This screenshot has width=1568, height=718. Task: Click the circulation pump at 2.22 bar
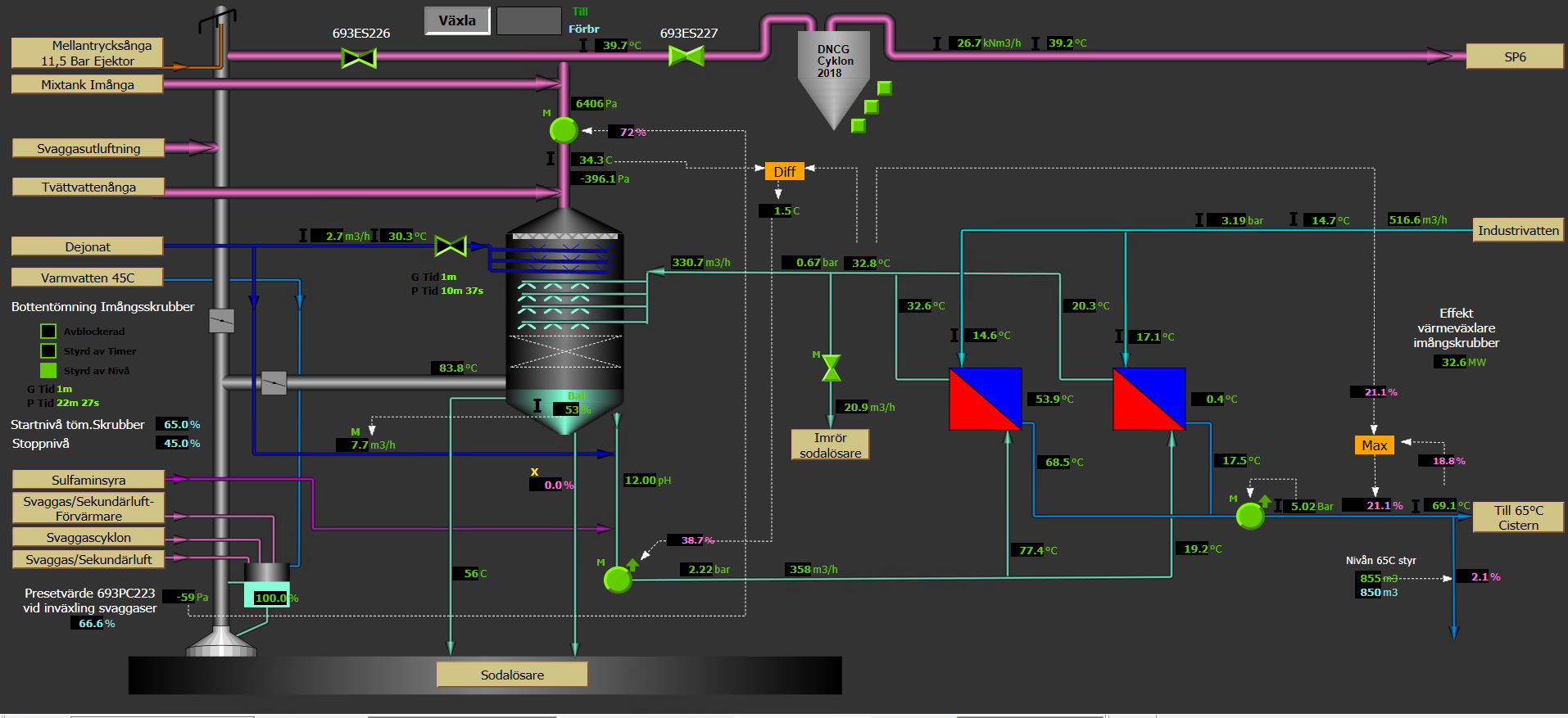[618, 580]
